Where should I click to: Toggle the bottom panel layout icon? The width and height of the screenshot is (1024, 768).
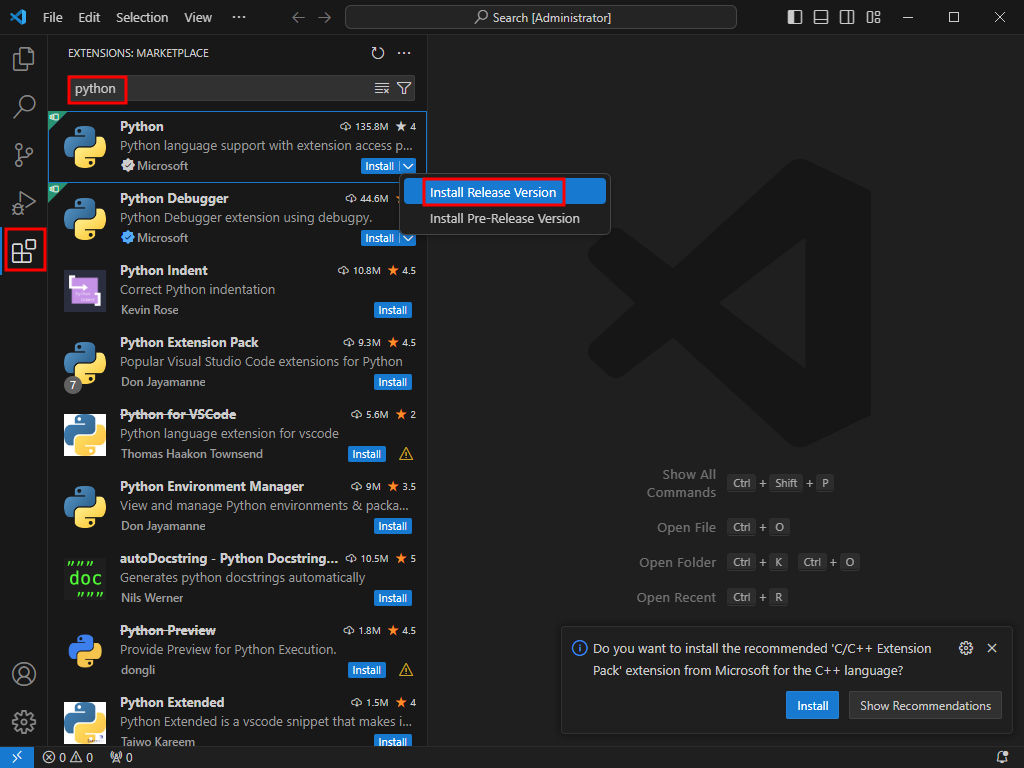click(x=821, y=18)
